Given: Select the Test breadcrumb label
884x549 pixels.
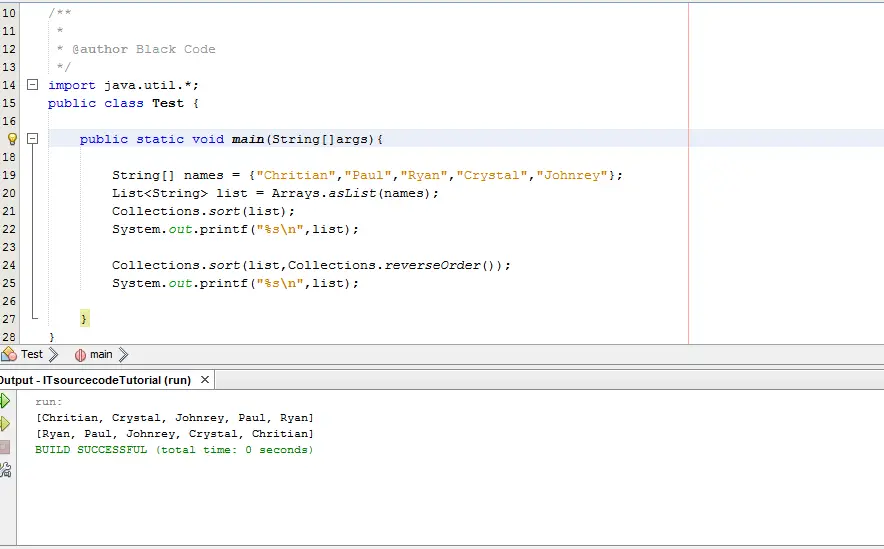Looking at the screenshot, I should click(32, 355).
